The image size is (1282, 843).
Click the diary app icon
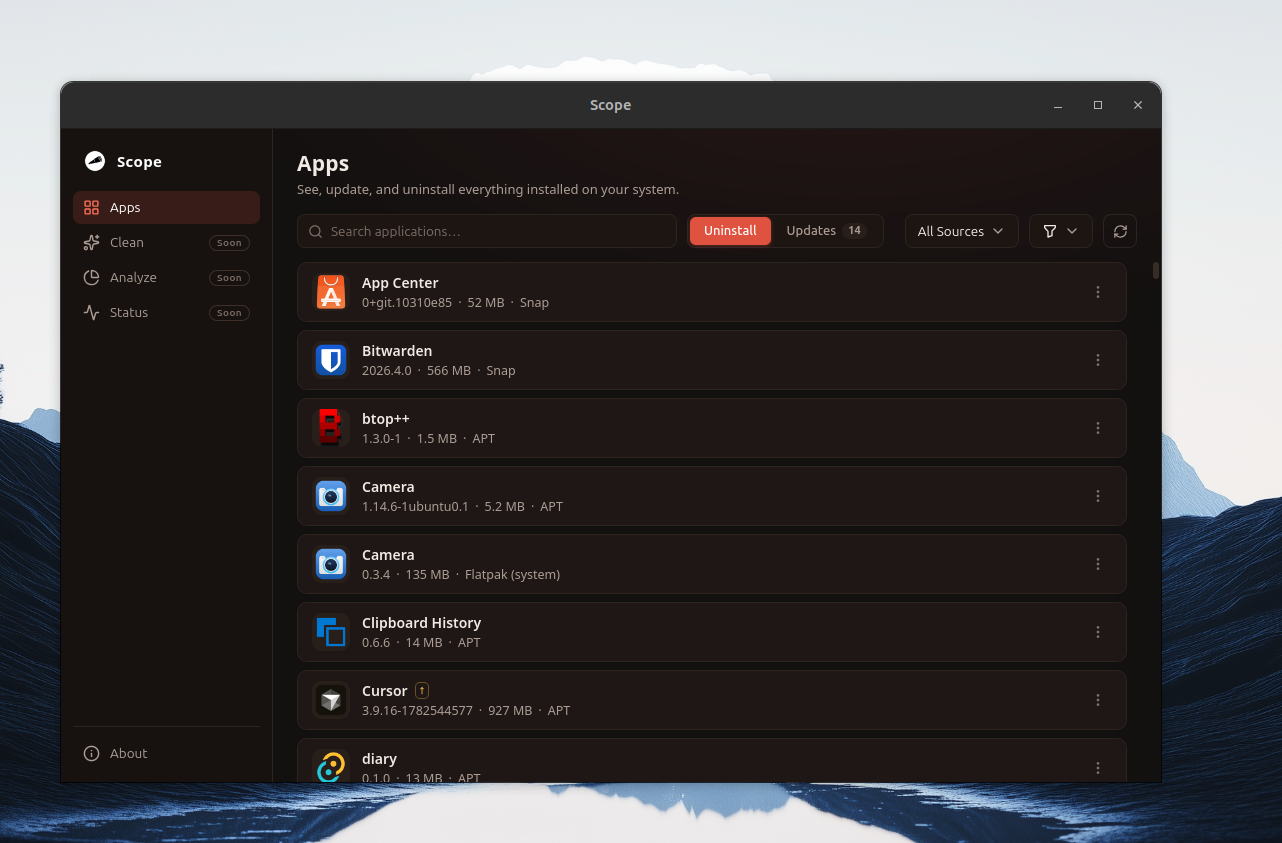coord(331,766)
